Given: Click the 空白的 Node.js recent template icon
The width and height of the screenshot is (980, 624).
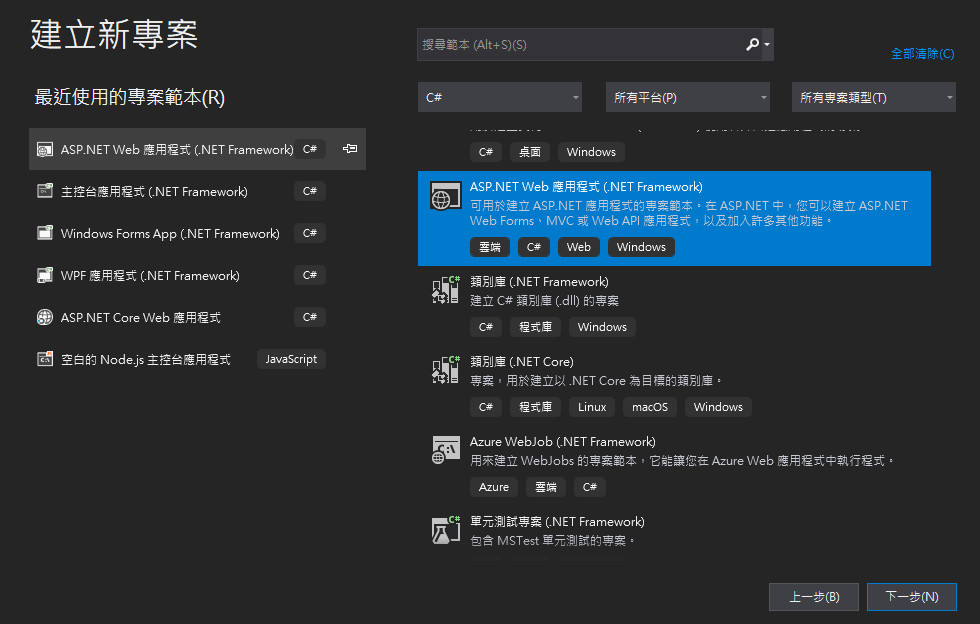Looking at the screenshot, I should (x=44, y=359).
